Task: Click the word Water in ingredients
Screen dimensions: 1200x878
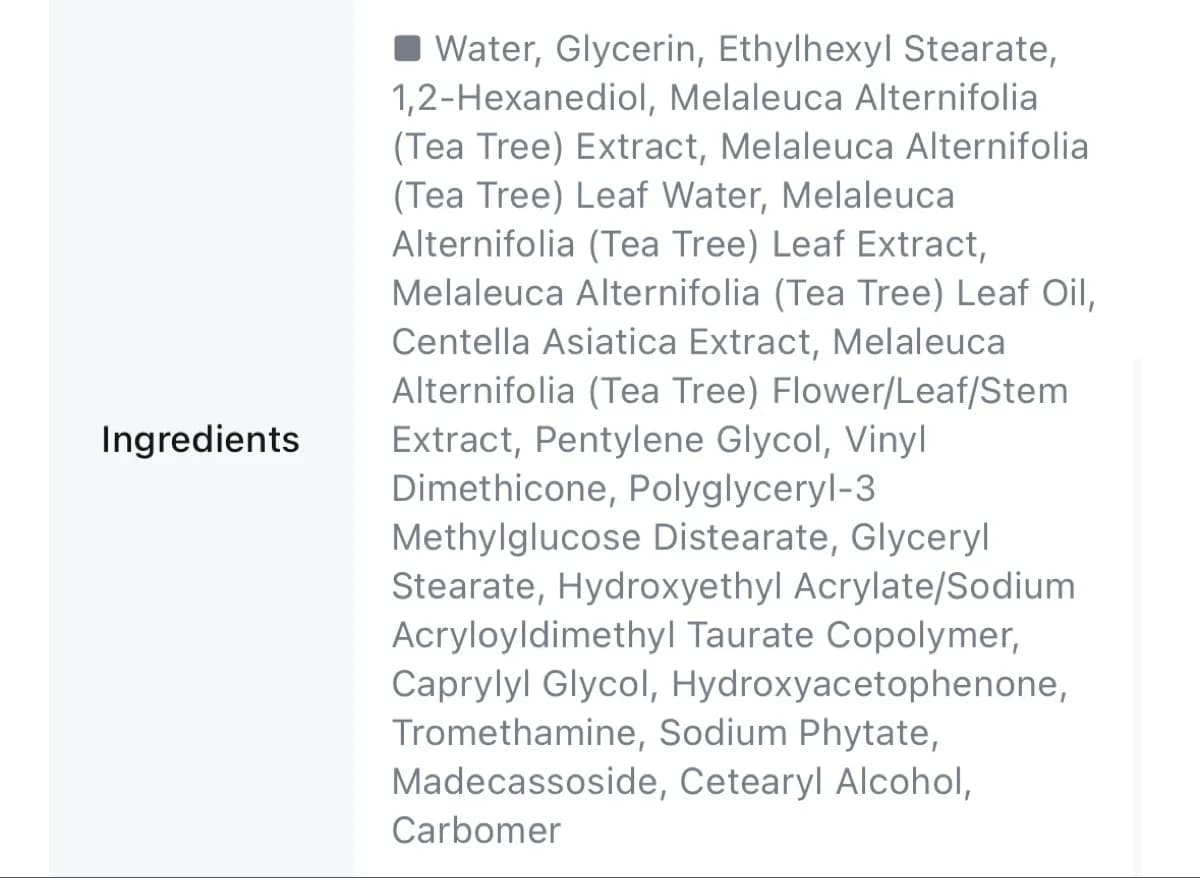Action: pyautogui.click(x=488, y=48)
